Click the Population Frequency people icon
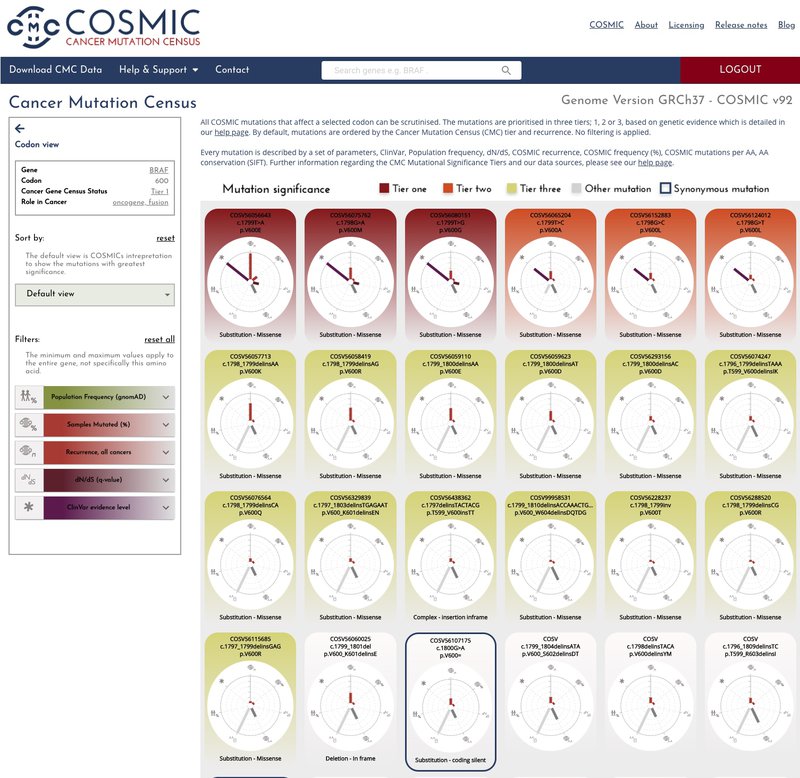The image size is (800, 778). 27,397
